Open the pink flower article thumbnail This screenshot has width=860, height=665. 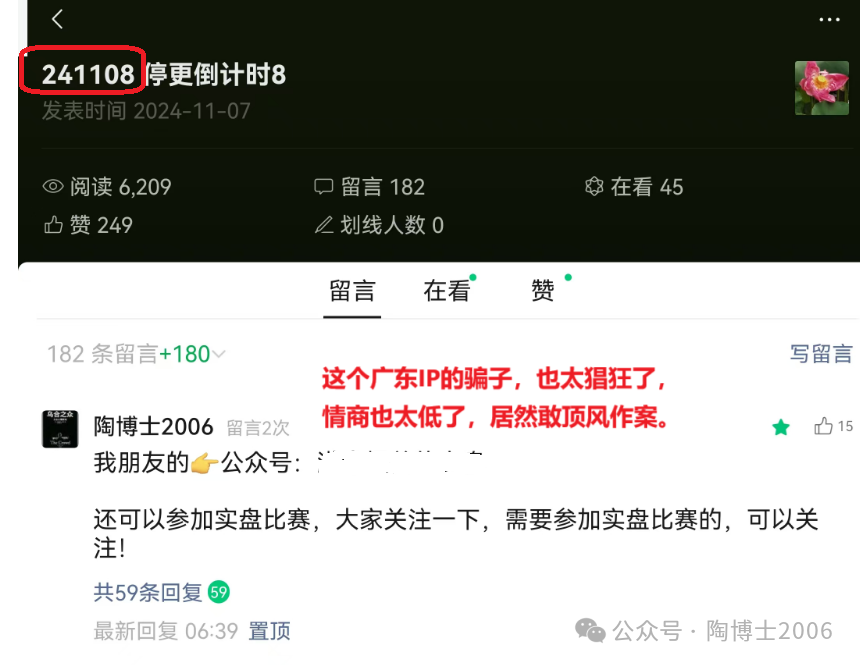[822, 88]
